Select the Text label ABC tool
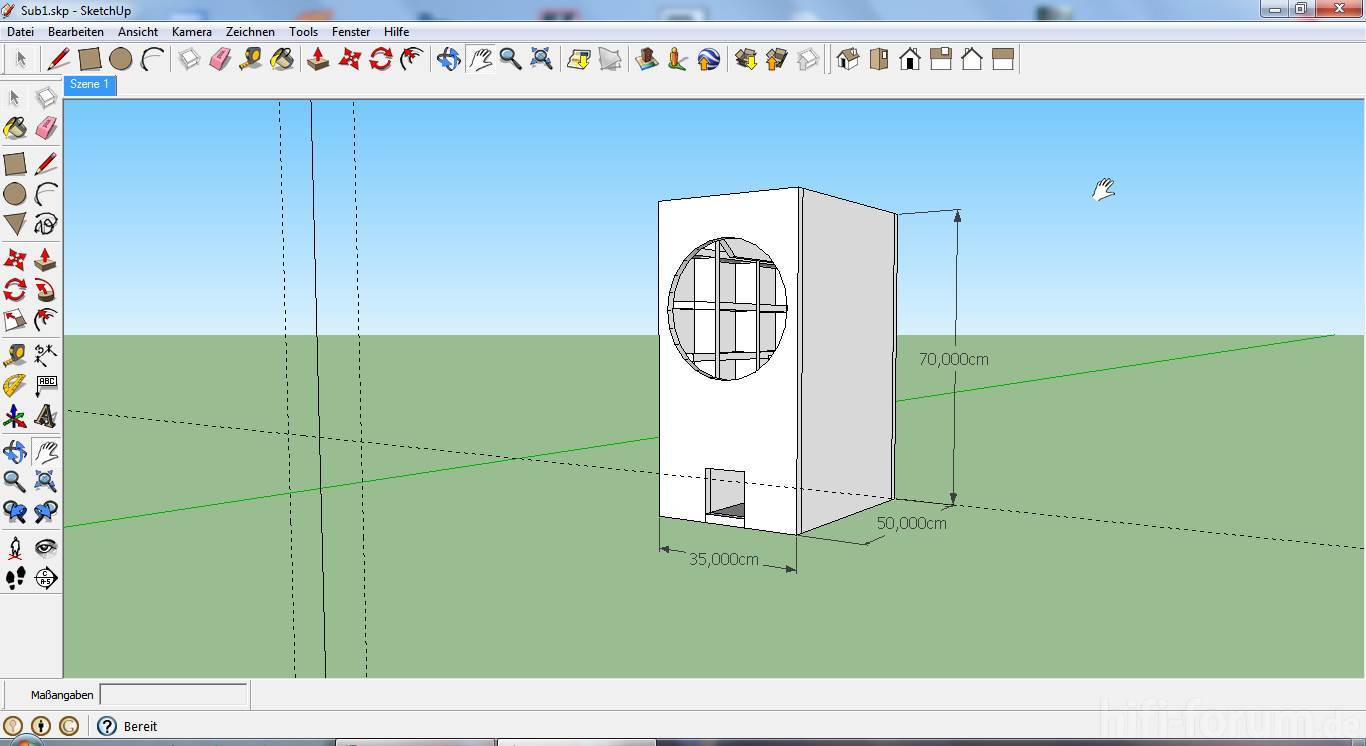This screenshot has height=746, width=1366. [x=46, y=385]
